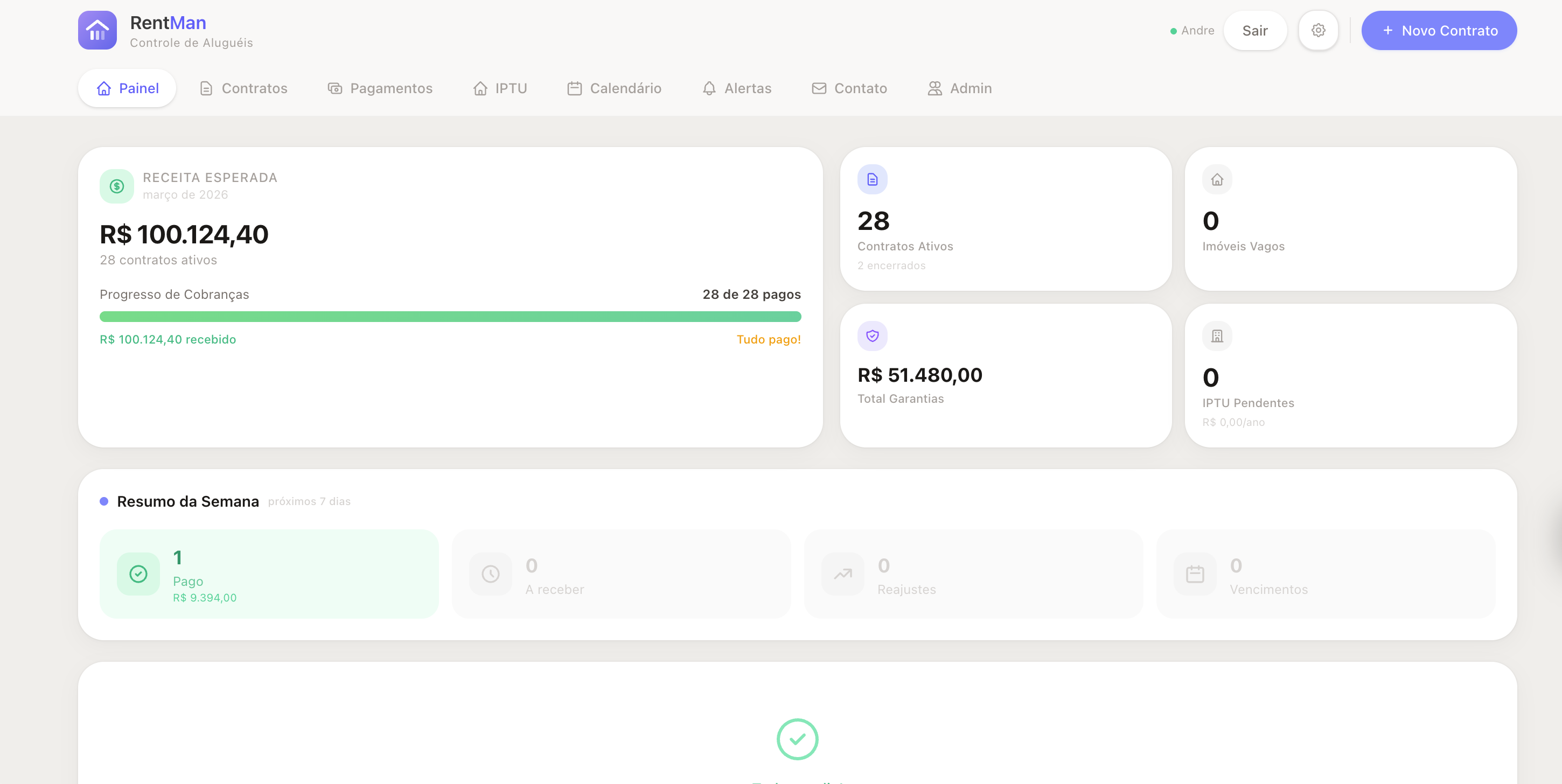Open the Contratos tab

tap(243, 88)
